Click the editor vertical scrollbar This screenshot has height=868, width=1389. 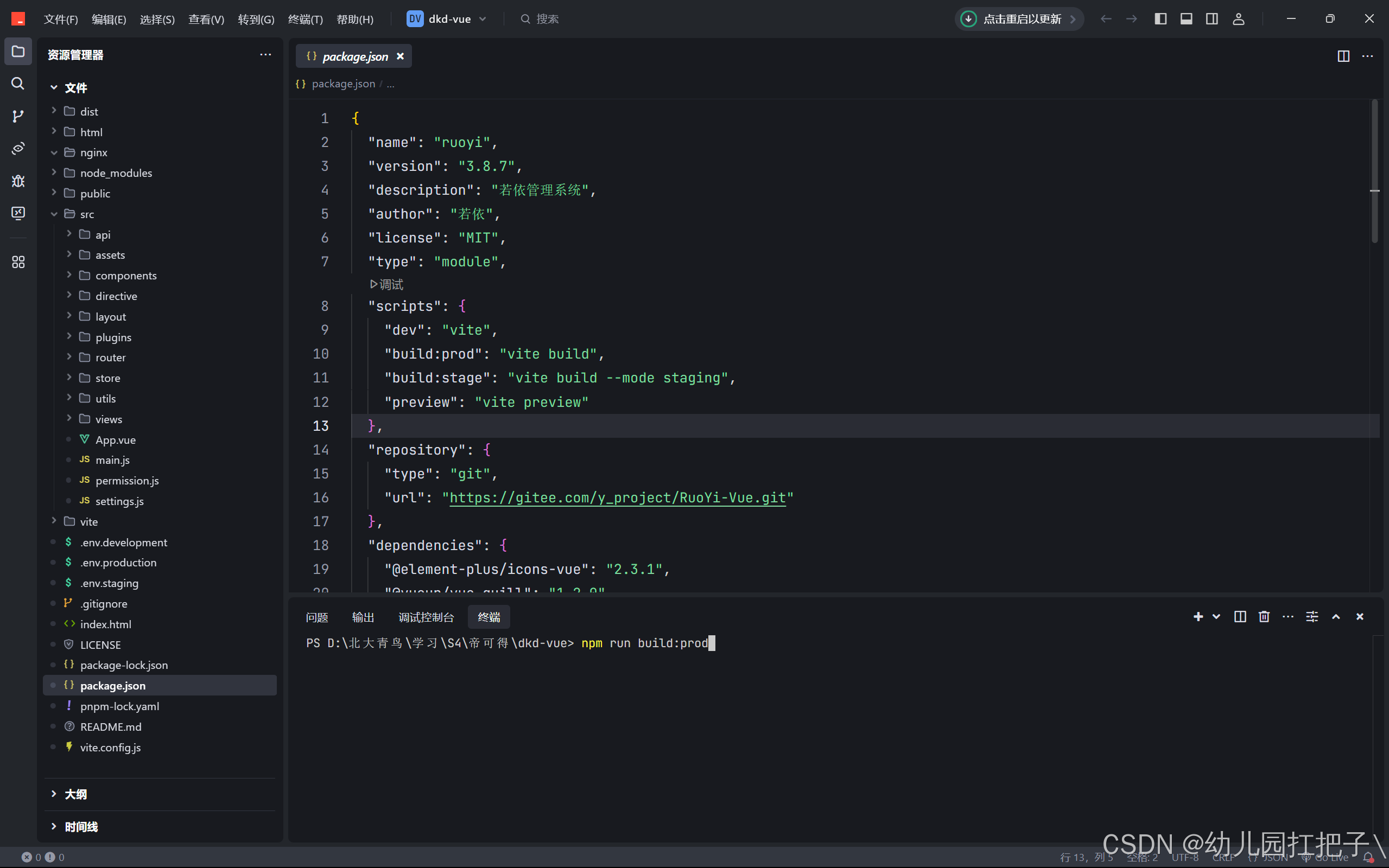click(x=1374, y=172)
